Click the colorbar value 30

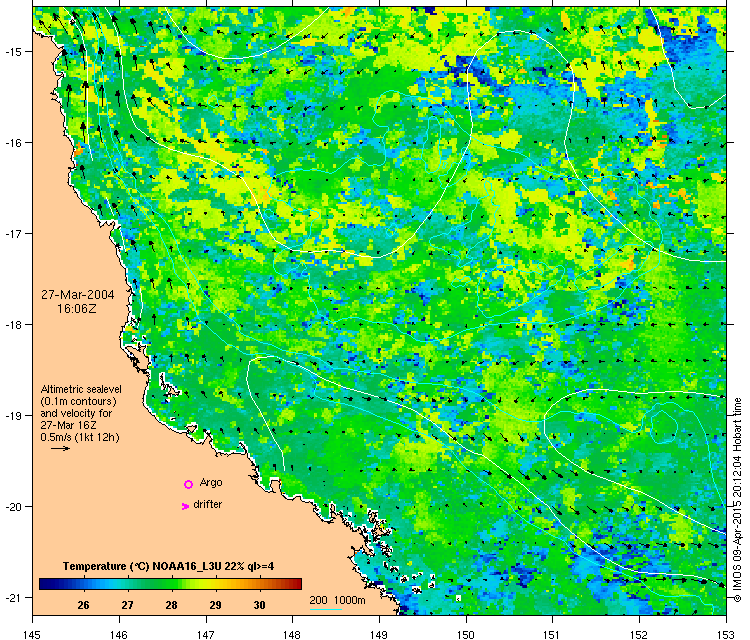pyautogui.click(x=259, y=605)
